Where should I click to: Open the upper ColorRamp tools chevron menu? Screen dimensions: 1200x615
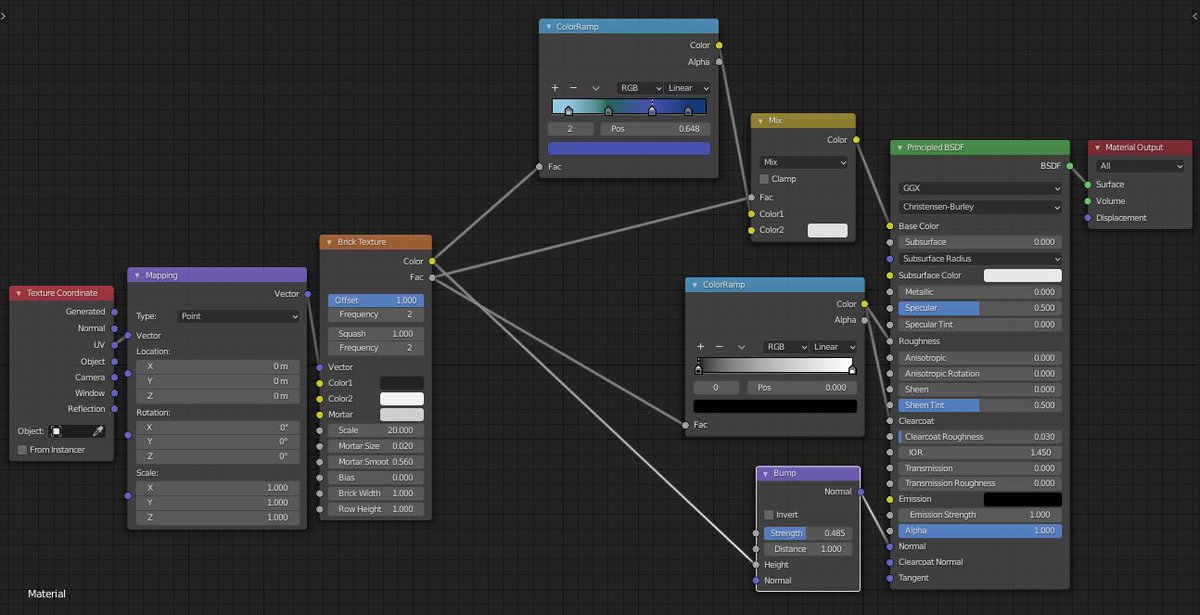point(596,88)
